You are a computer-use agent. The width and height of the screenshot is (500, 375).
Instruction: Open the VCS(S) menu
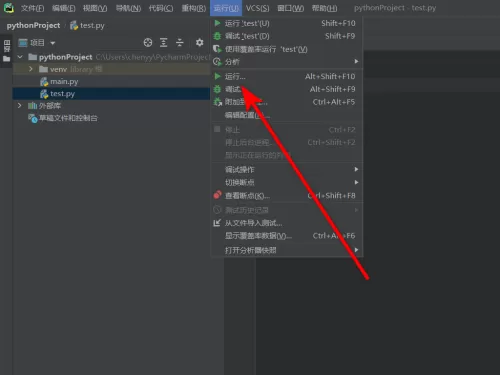tap(257, 8)
